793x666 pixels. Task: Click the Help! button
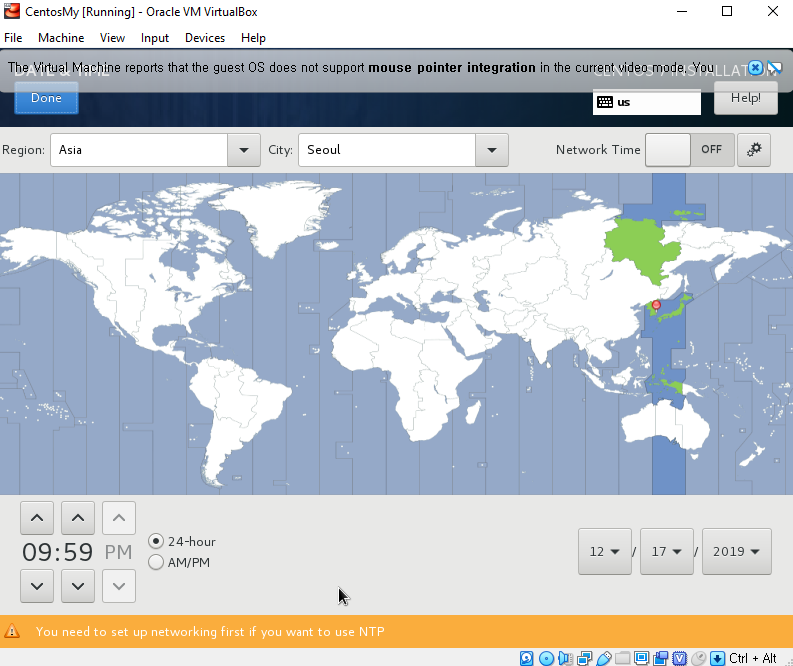tap(745, 98)
